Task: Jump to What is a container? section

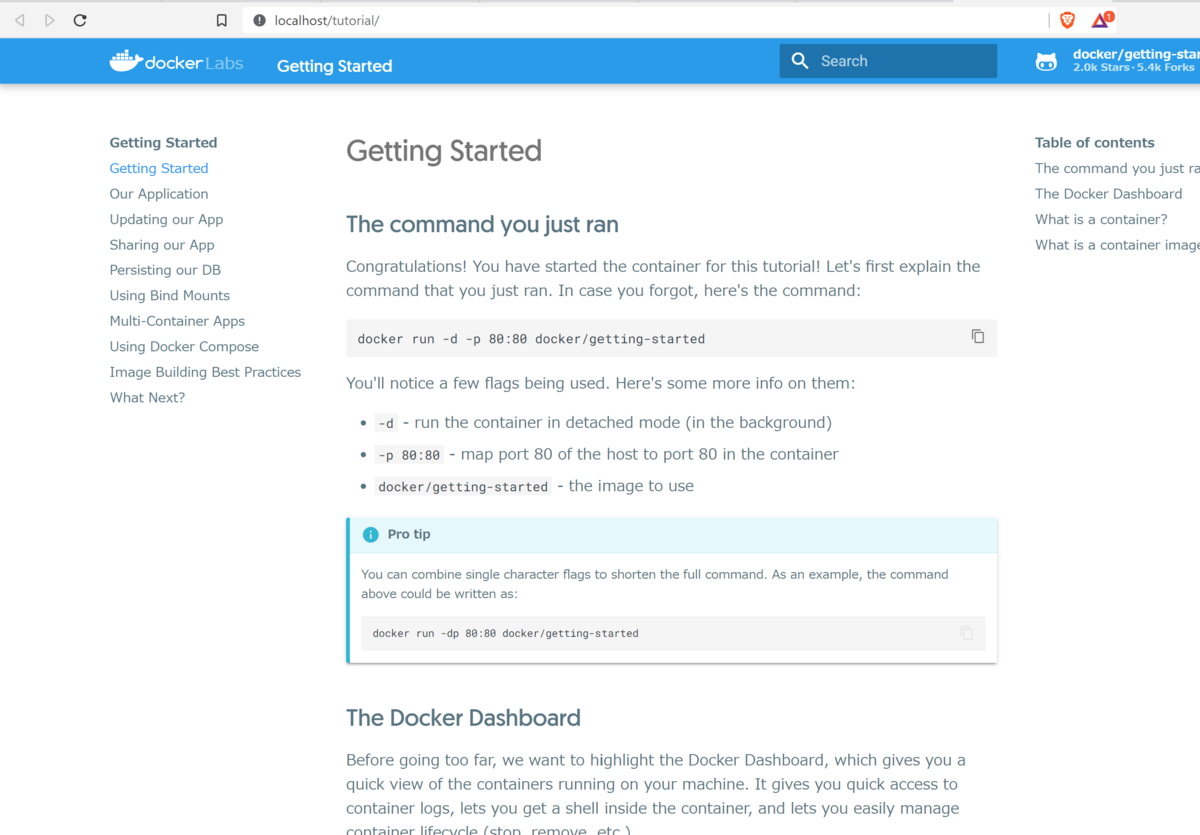Action: coord(1101,219)
